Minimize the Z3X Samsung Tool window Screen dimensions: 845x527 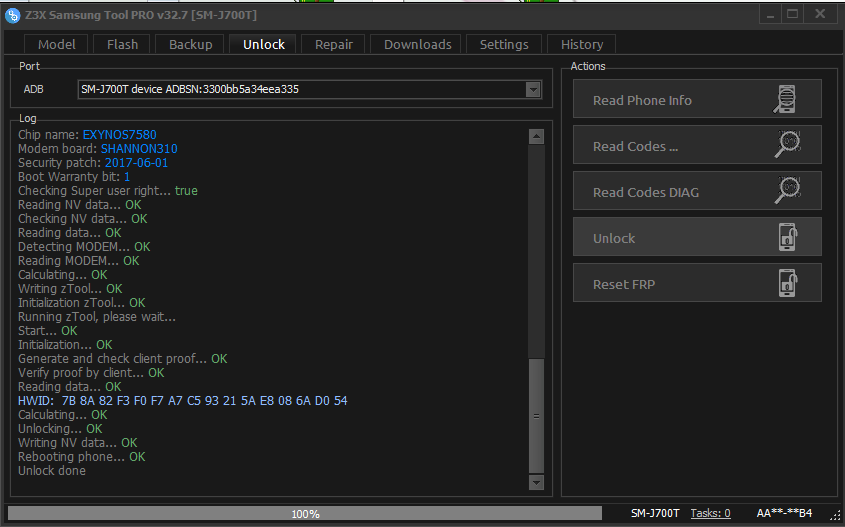tap(771, 15)
